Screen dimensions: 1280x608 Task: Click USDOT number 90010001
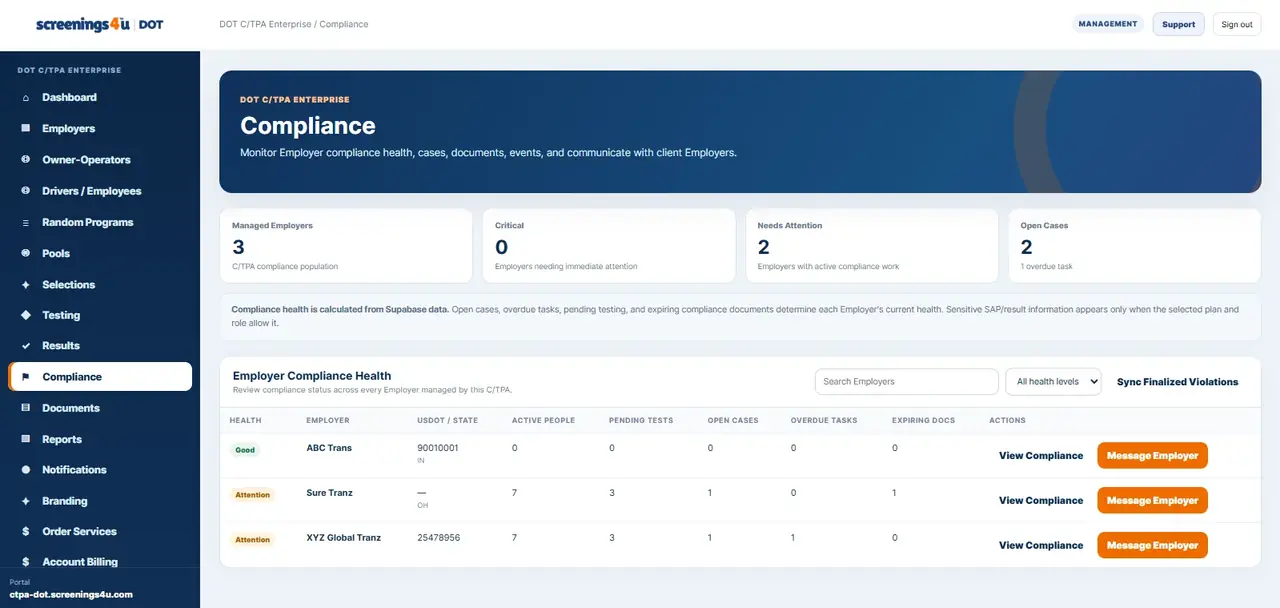pyautogui.click(x=438, y=448)
